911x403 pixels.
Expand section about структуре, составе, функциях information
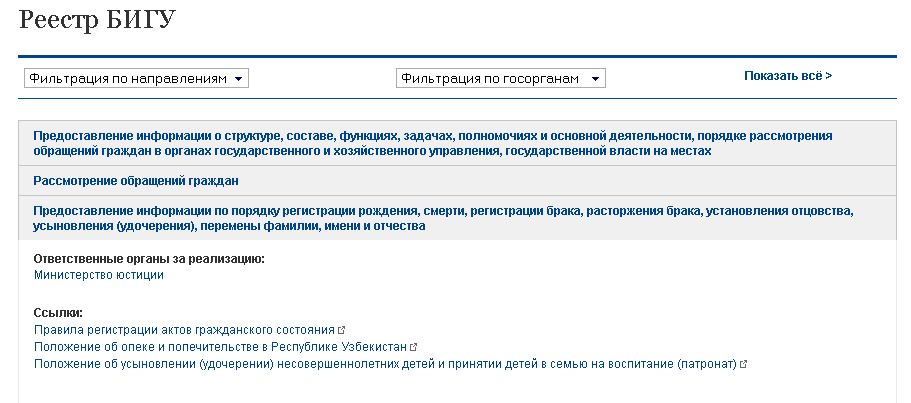432,143
